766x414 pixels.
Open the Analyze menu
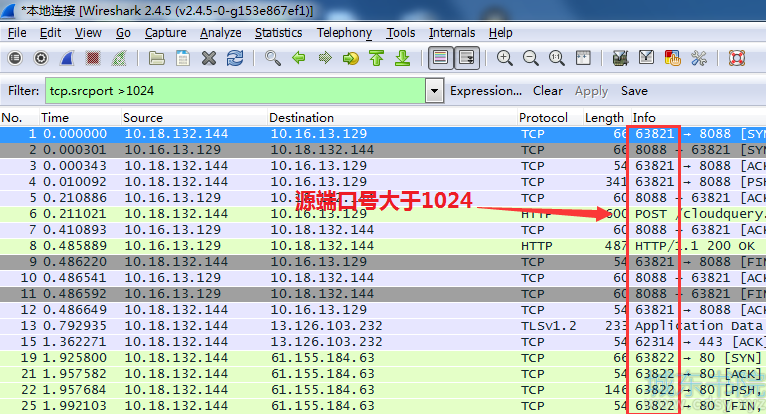coord(221,33)
